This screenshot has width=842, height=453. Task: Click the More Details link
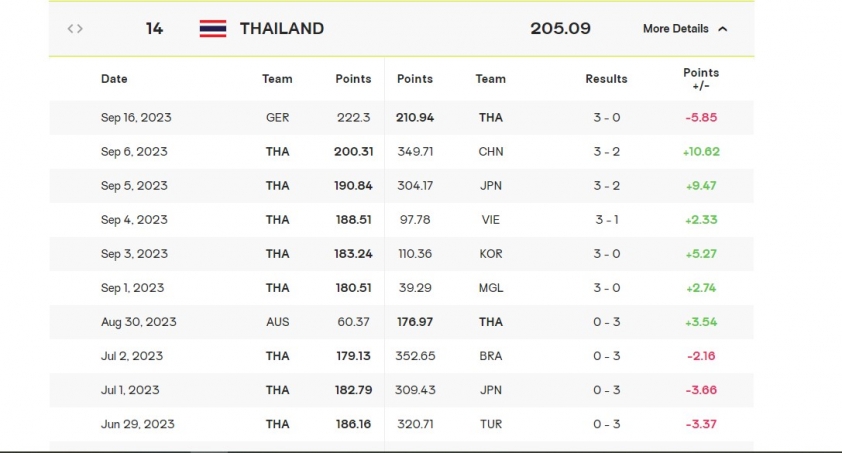pos(676,28)
